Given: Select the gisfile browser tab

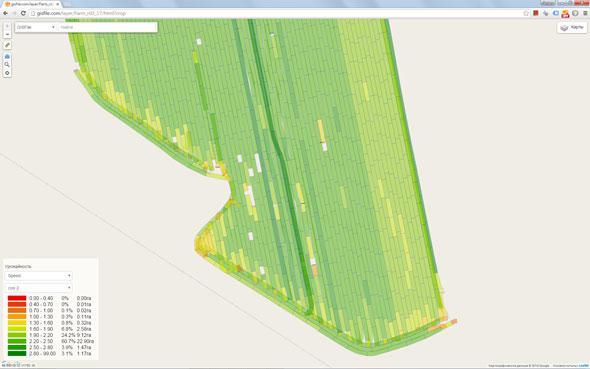Looking at the screenshot, I should (x=32, y=4).
